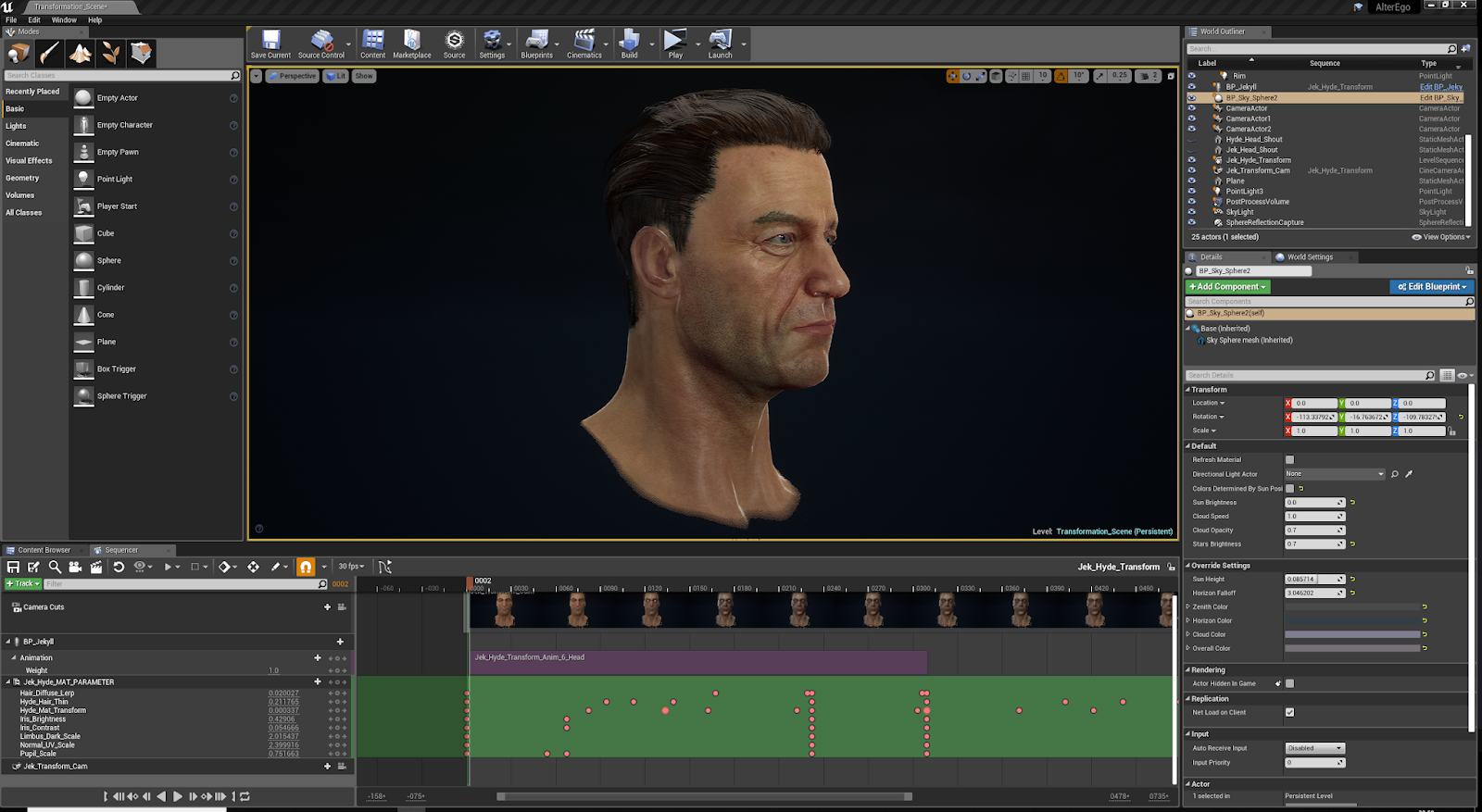Click the Edit Blueprint button

pos(1431,287)
